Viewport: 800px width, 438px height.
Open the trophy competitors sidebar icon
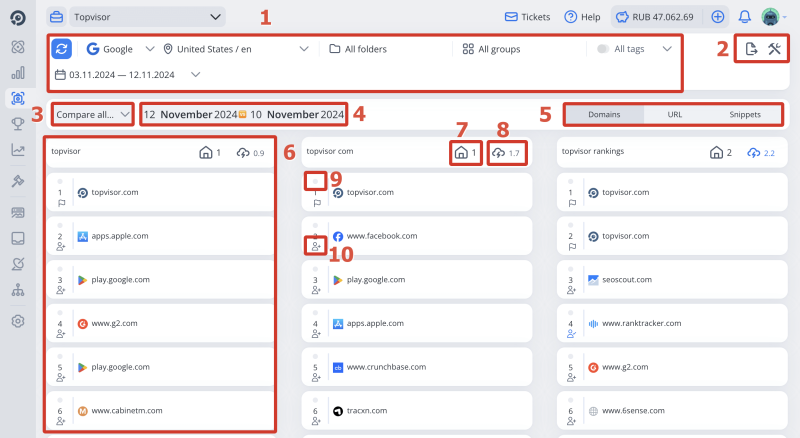pyautogui.click(x=18, y=124)
